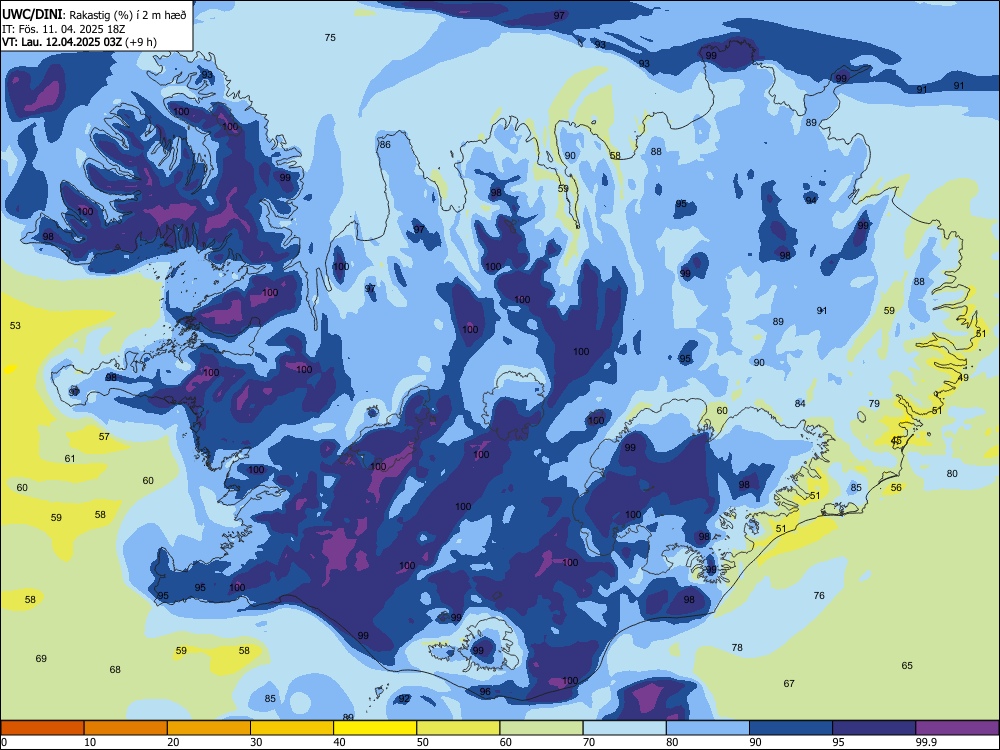This screenshot has width=1000, height=750.
Task: Click the map value "57" west of Iceland
Action: click(x=104, y=437)
